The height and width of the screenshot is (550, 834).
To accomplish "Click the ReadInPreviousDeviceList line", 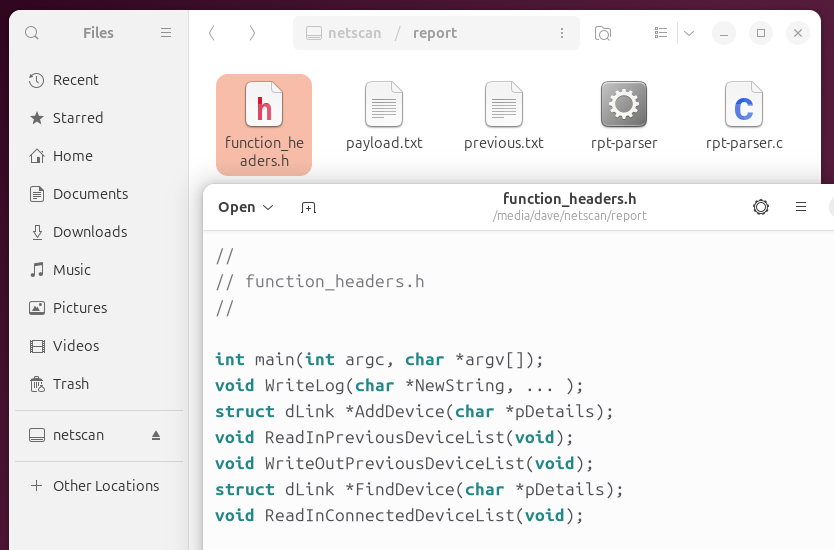I will coord(394,438).
